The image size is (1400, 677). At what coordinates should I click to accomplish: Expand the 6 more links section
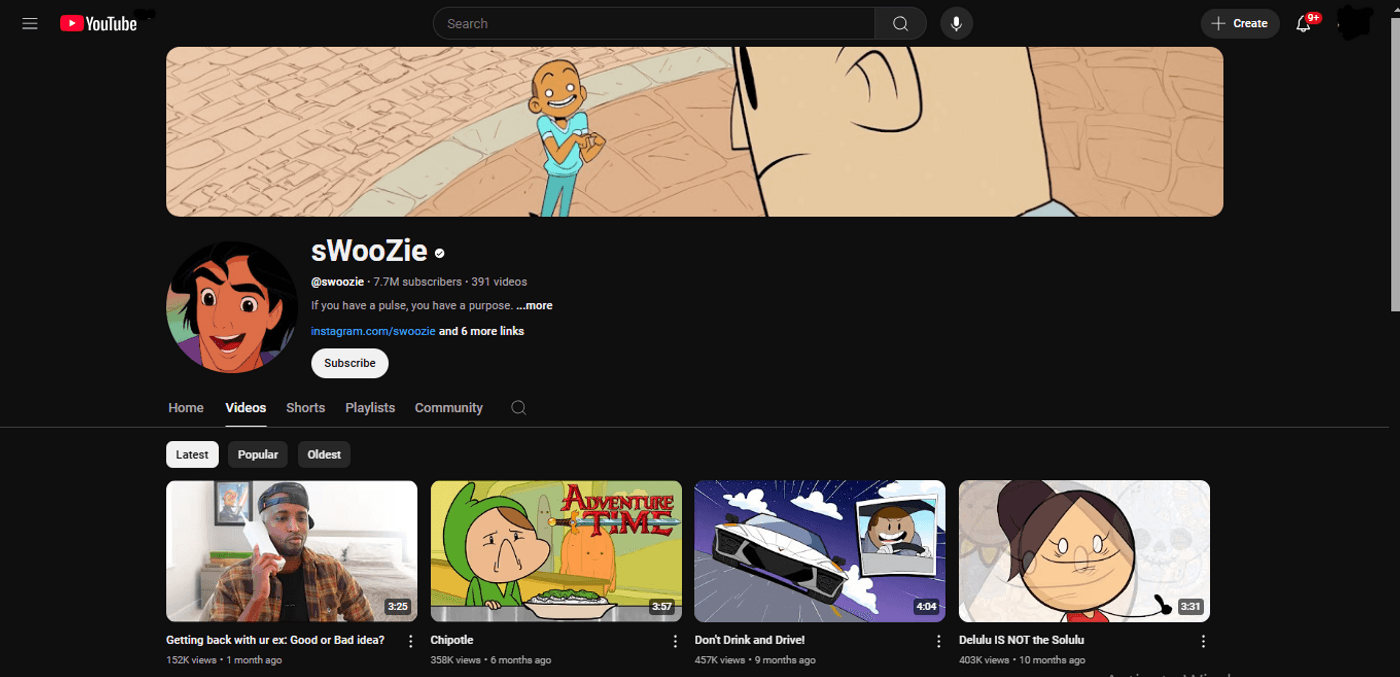click(481, 331)
